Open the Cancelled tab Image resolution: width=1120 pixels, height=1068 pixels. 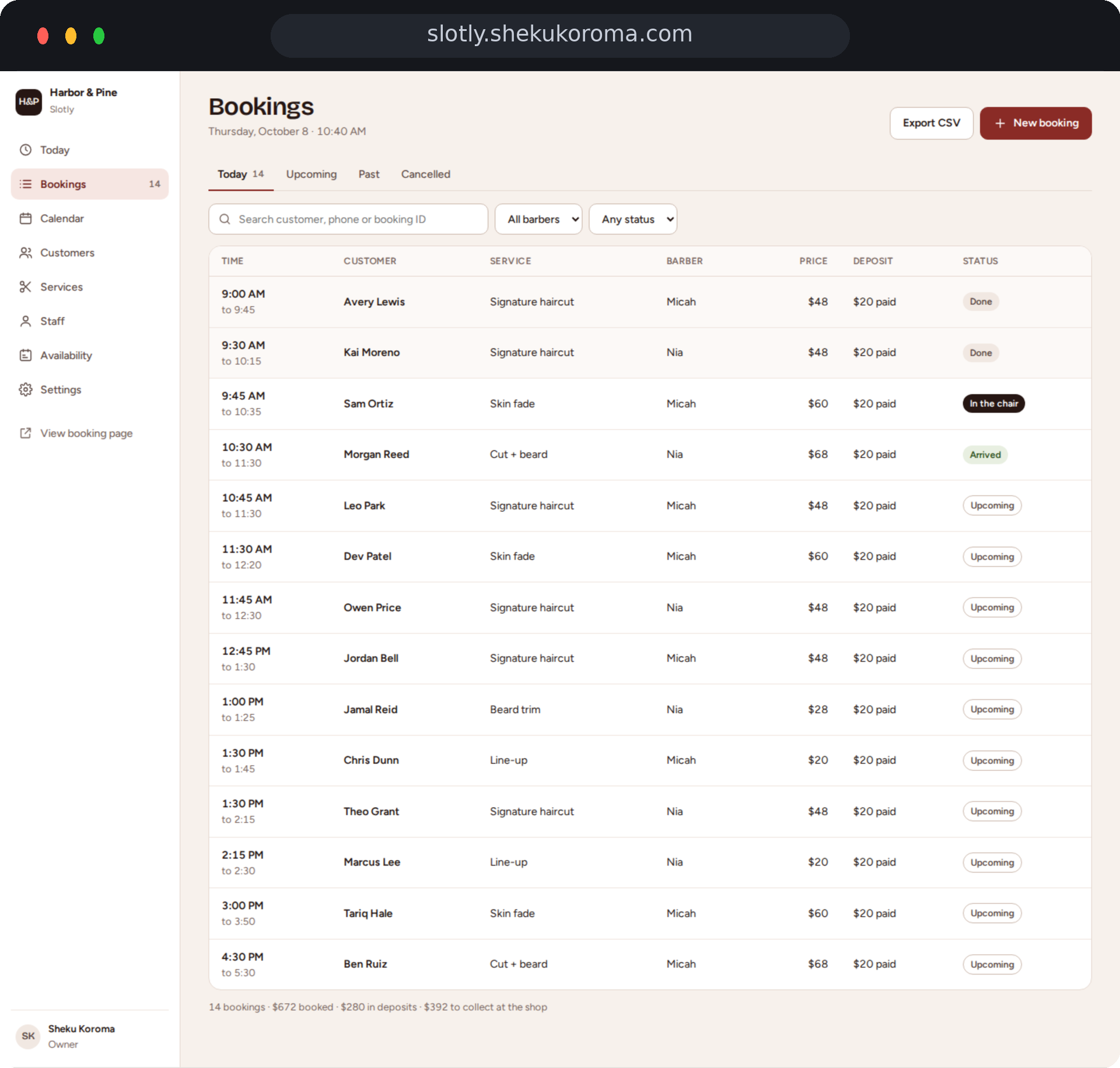coord(425,174)
